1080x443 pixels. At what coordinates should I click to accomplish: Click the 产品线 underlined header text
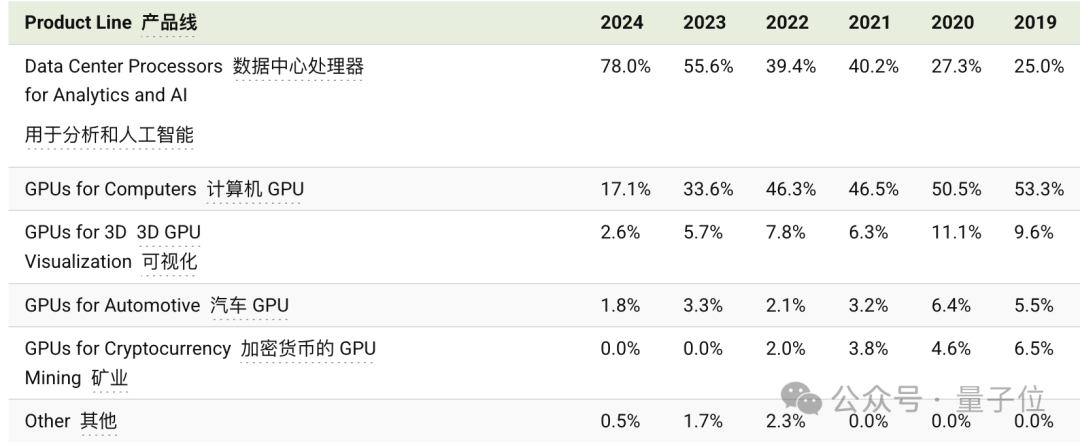click(169, 23)
